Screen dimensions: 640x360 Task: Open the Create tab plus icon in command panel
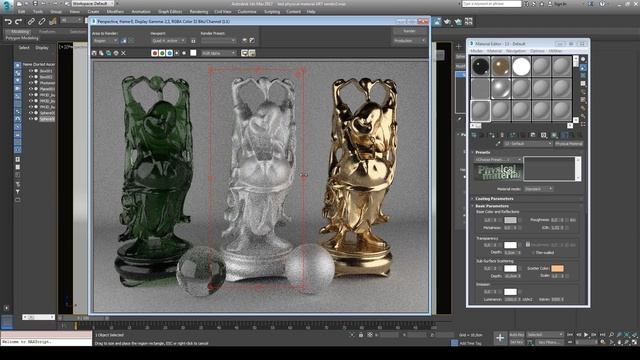(459, 47)
